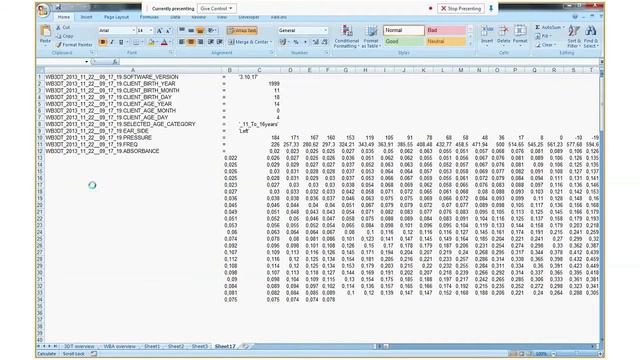Activate the Format Painter brush

tap(74, 44)
